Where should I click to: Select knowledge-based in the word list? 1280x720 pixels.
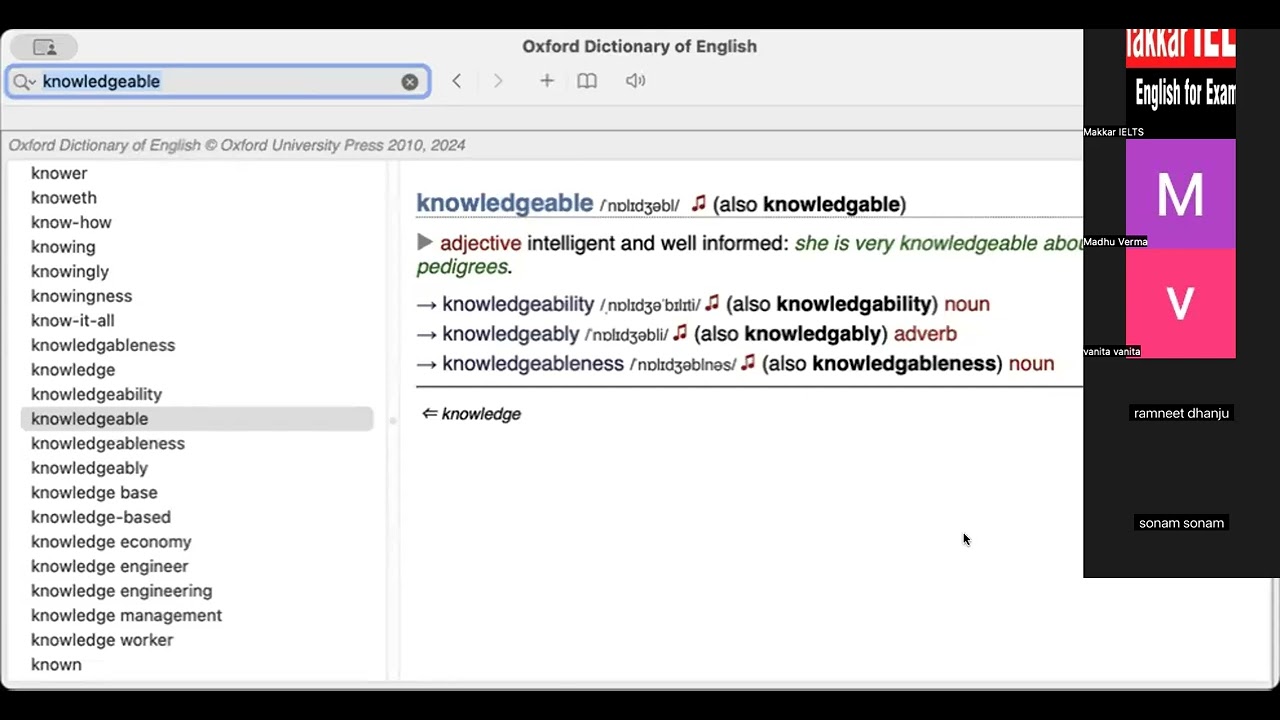click(101, 517)
